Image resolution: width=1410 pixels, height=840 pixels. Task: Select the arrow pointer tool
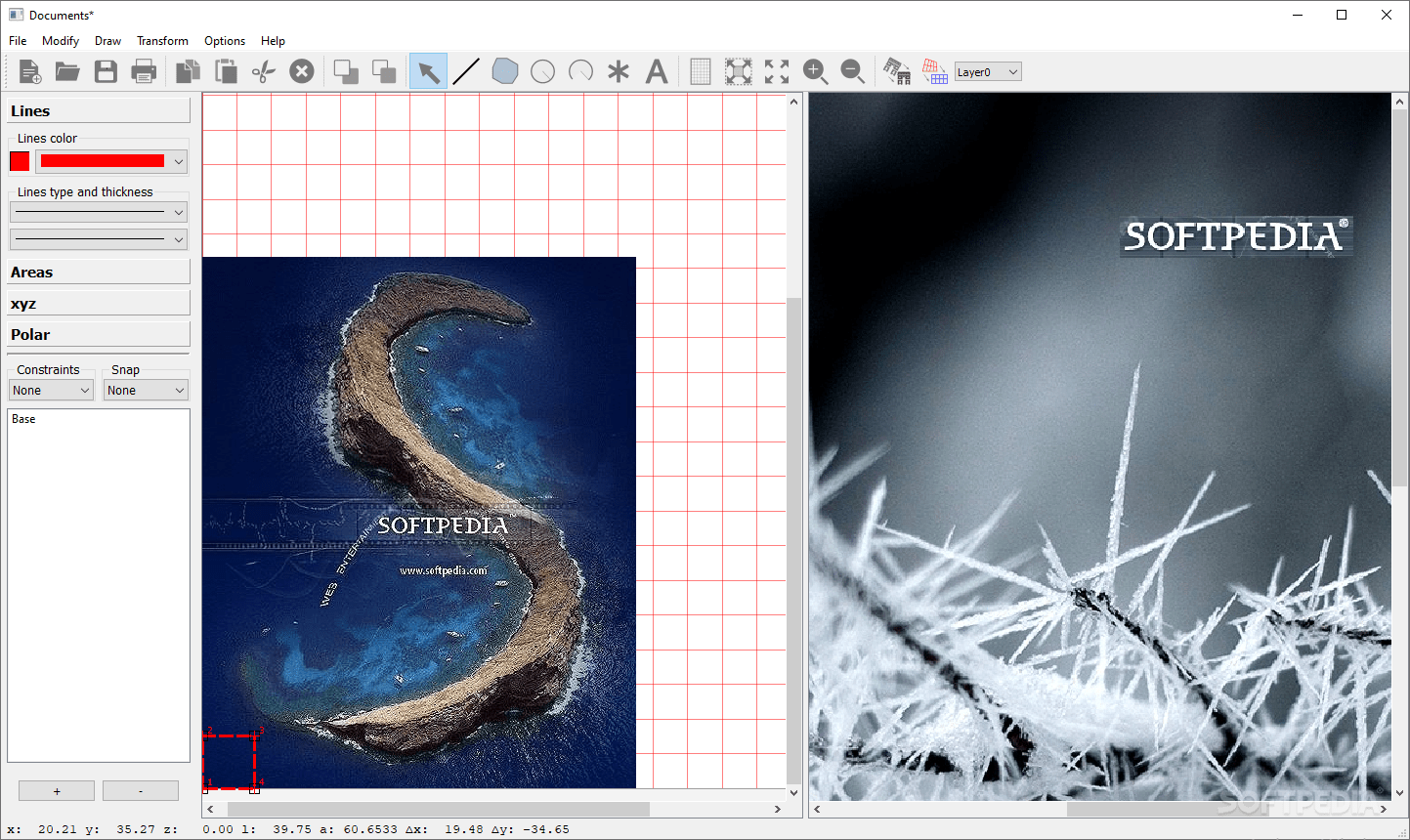click(x=428, y=71)
